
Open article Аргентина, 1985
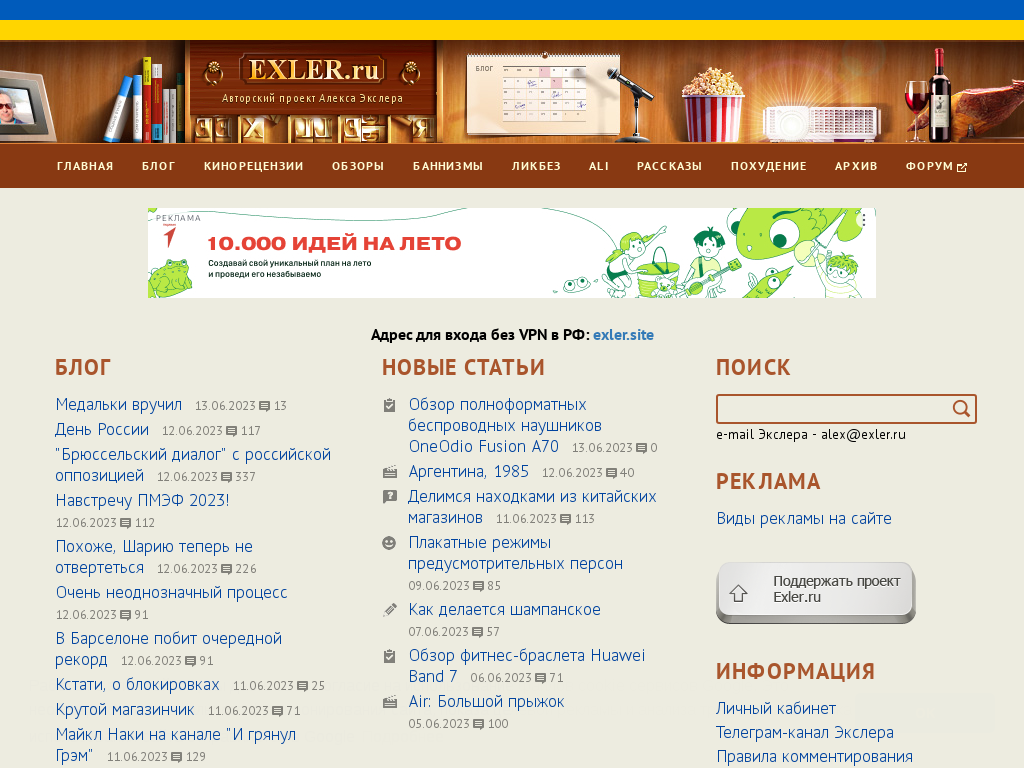[468, 471]
